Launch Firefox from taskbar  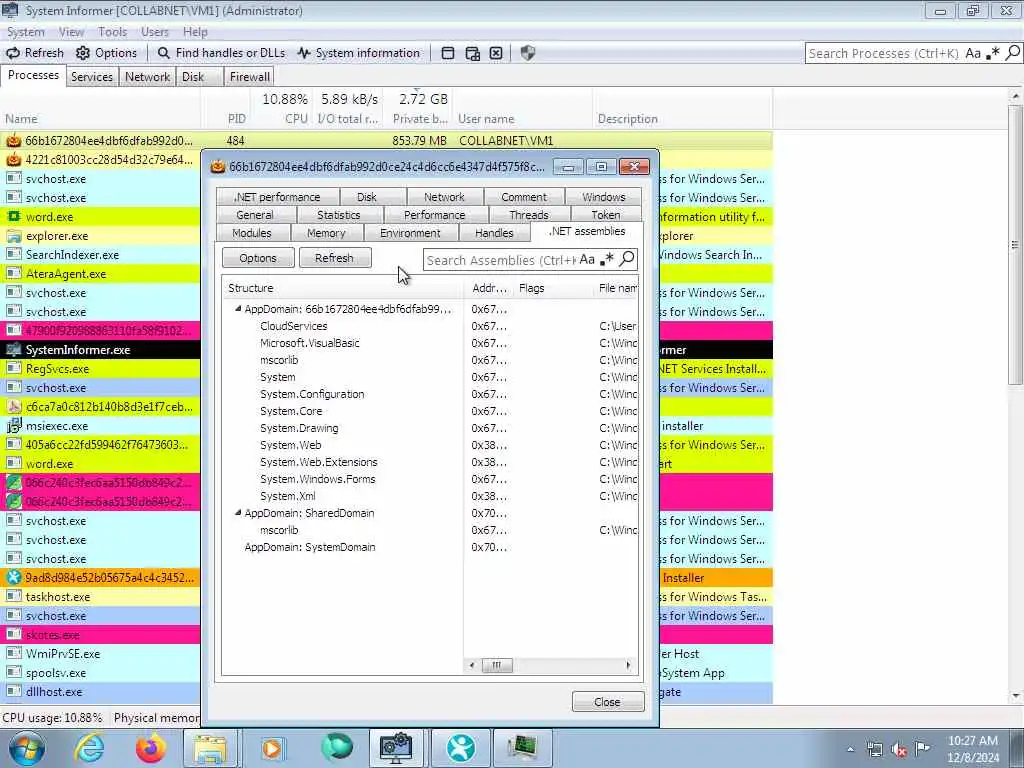coord(150,748)
